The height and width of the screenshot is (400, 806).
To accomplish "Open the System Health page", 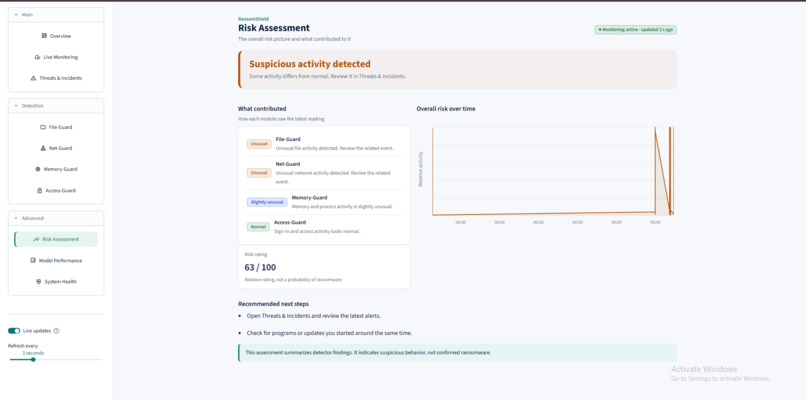I will coord(56,282).
